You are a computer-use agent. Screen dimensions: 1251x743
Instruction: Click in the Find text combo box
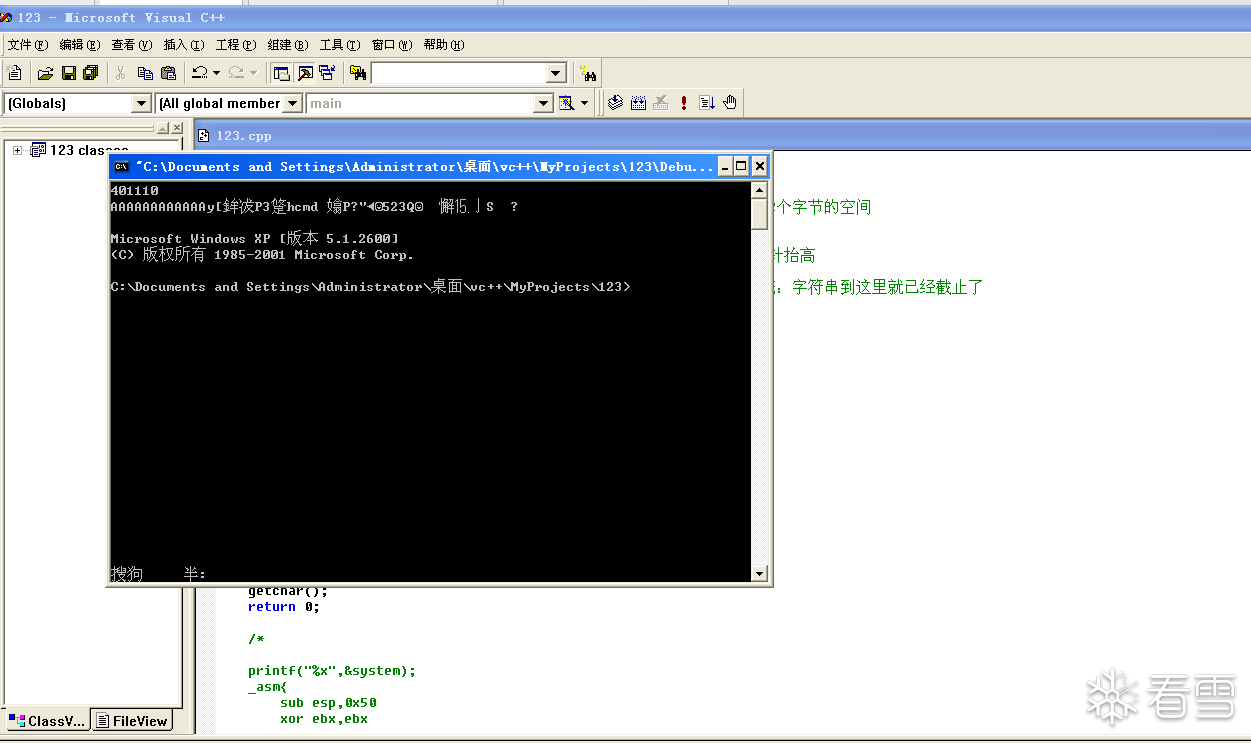[459, 73]
